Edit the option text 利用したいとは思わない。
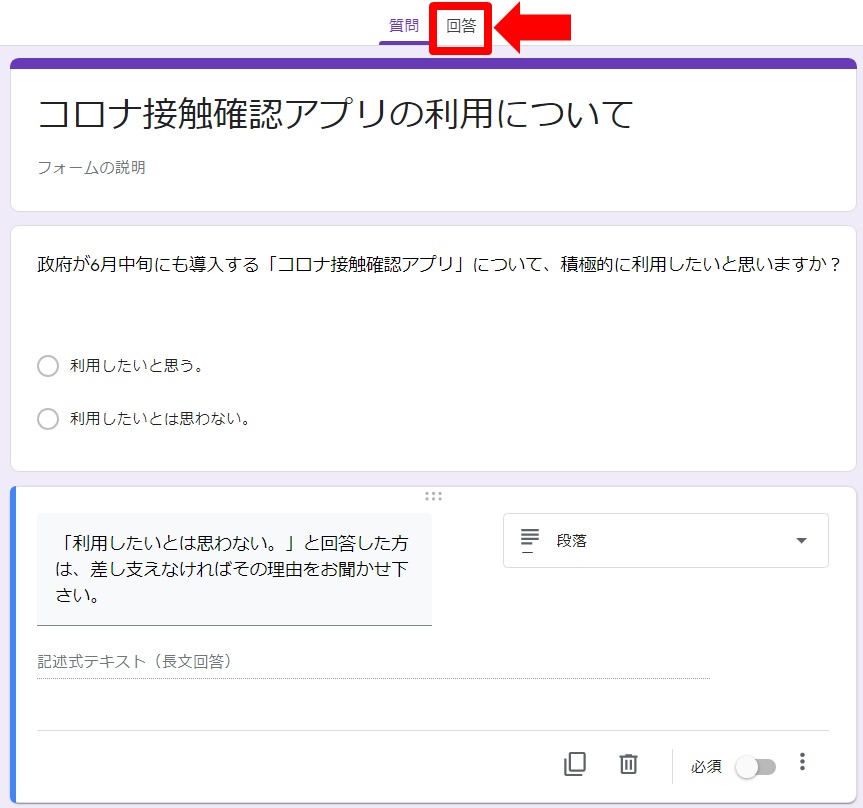Image resolution: width=863 pixels, height=808 pixels. tap(160, 419)
